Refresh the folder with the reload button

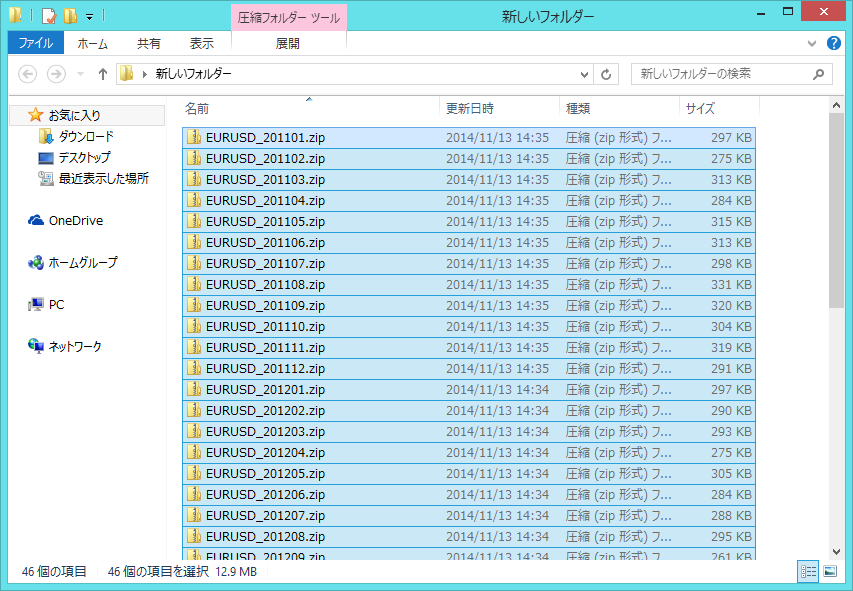[x=606, y=74]
